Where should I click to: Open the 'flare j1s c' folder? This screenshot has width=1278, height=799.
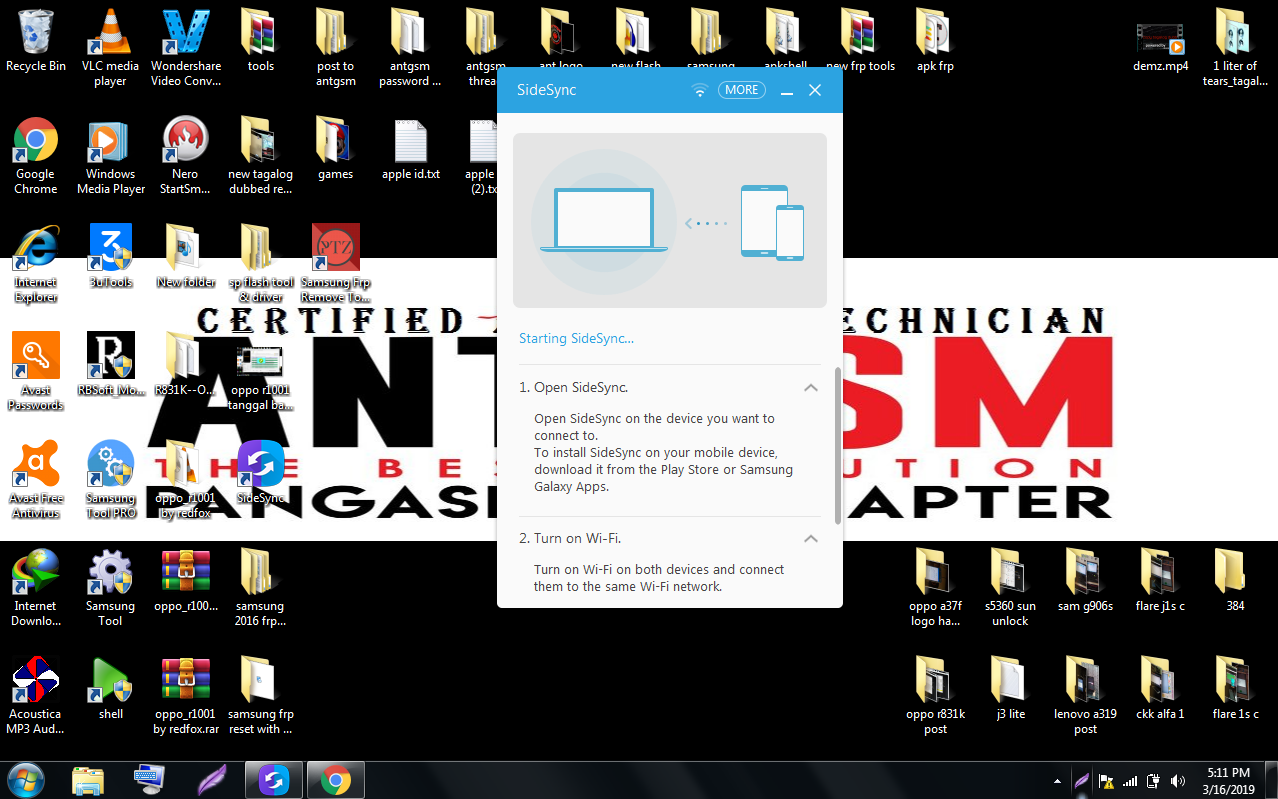pos(1161,581)
